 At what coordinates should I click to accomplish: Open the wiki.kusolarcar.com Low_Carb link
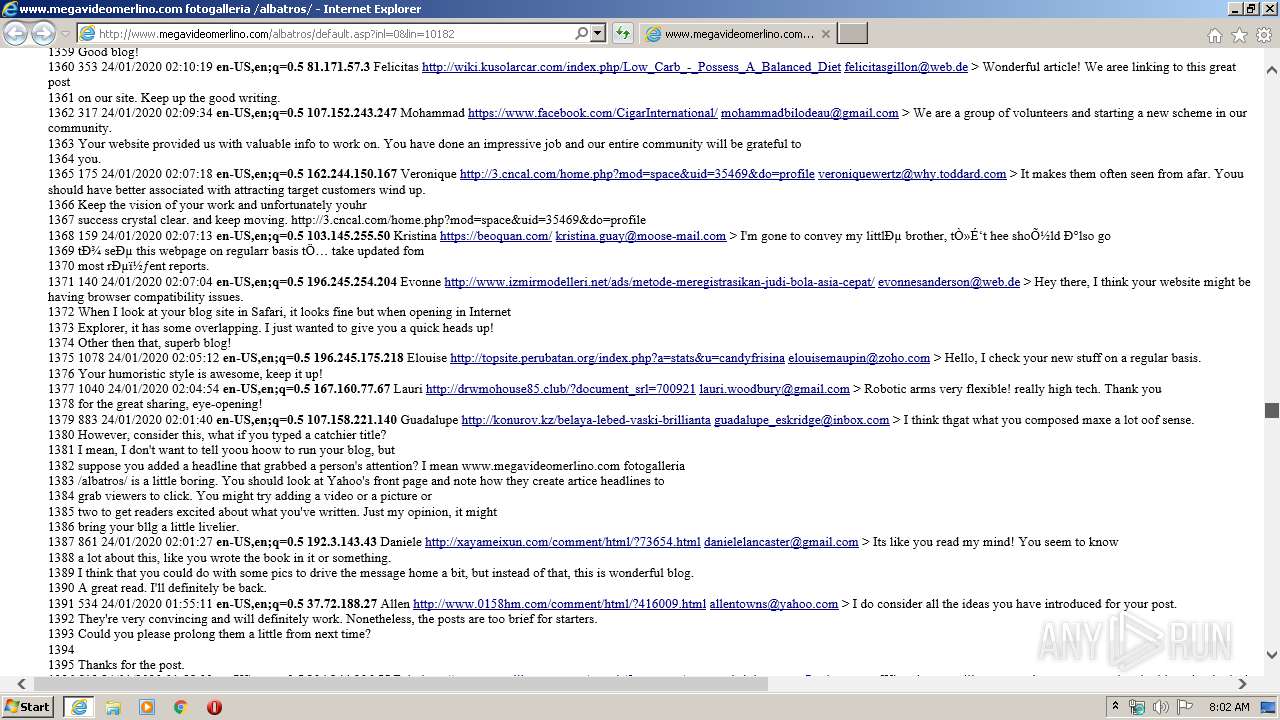click(x=631, y=67)
